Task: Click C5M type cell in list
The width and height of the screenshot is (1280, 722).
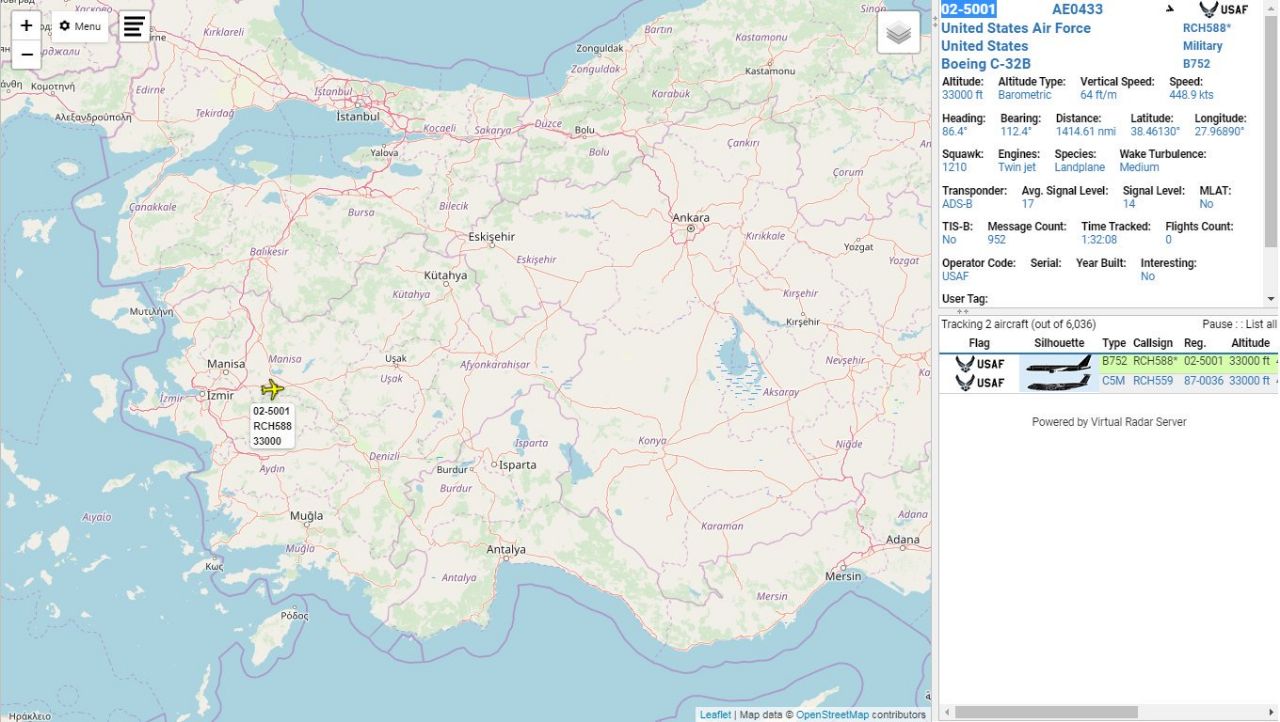Action: coord(1114,381)
